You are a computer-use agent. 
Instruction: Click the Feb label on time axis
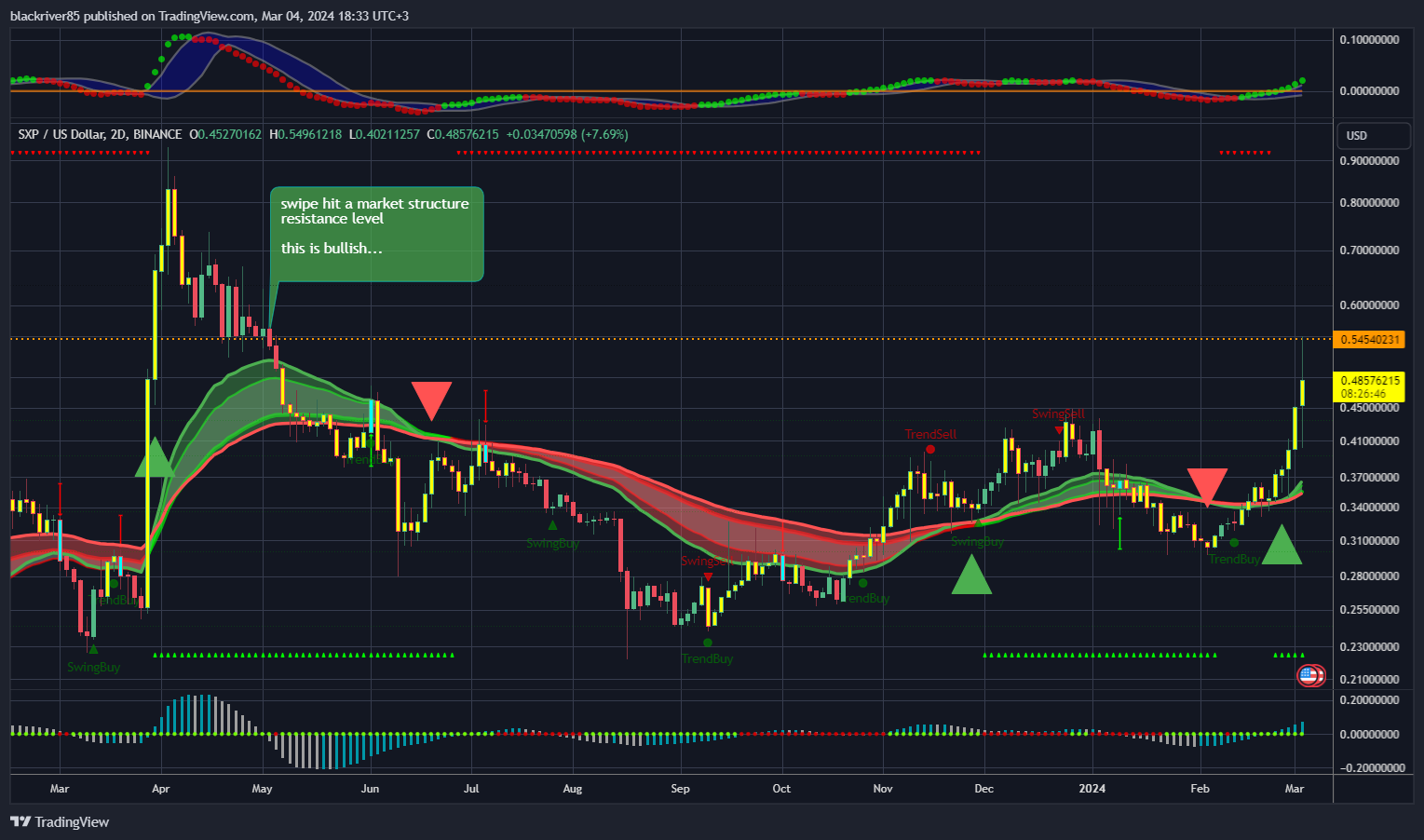[x=1200, y=789]
